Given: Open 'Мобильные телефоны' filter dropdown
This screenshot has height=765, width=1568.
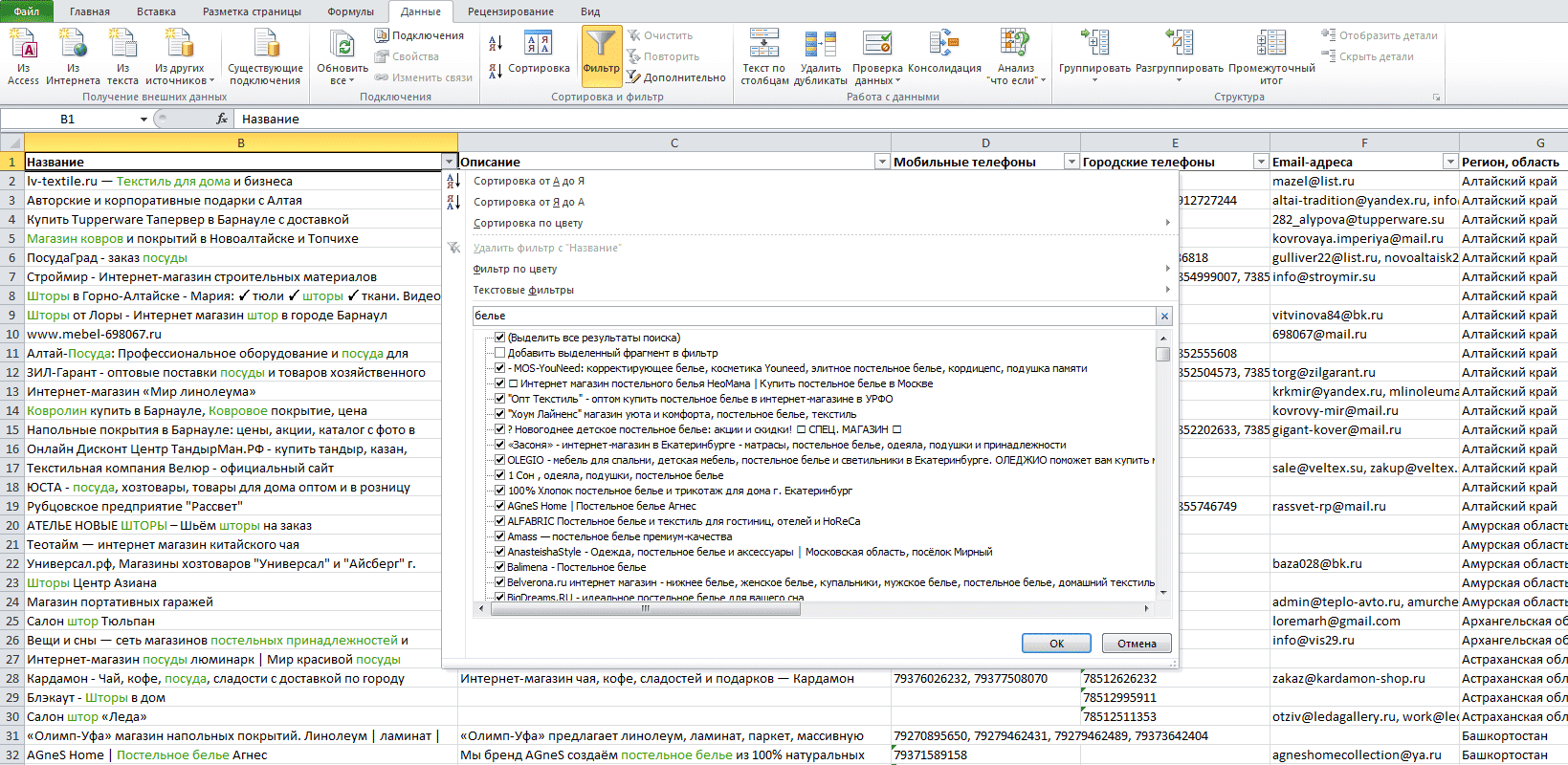Looking at the screenshot, I should click(1071, 162).
